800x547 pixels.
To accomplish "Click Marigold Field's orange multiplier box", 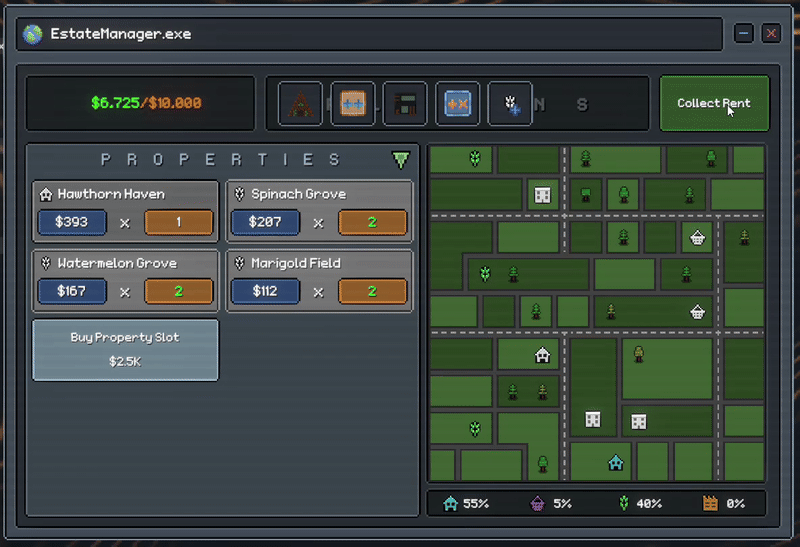I will click(372, 291).
